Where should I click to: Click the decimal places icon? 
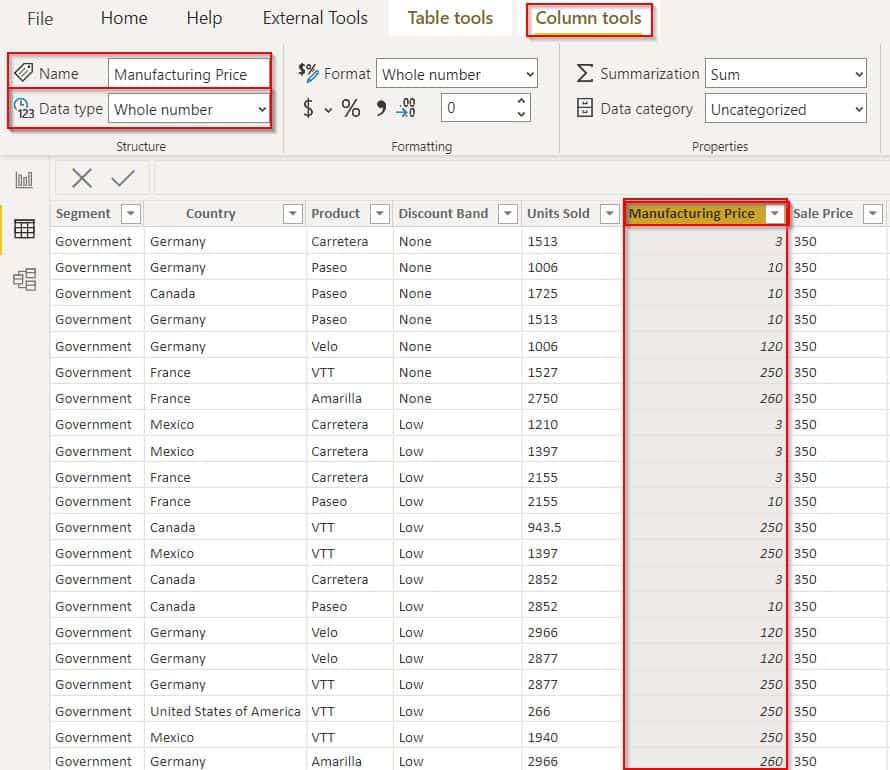(x=408, y=108)
